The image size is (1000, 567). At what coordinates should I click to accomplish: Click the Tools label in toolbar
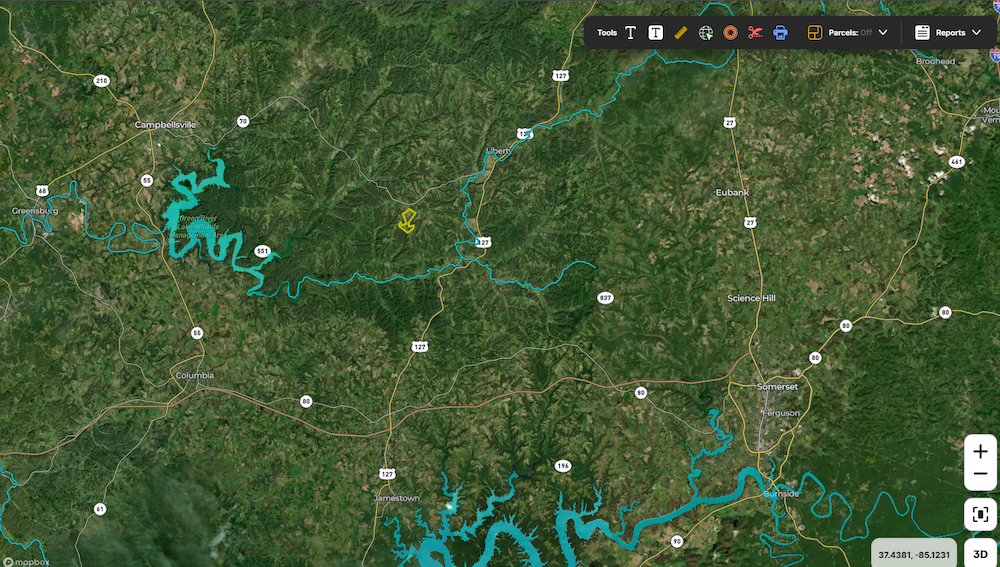pyautogui.click(x=607, y=33)
